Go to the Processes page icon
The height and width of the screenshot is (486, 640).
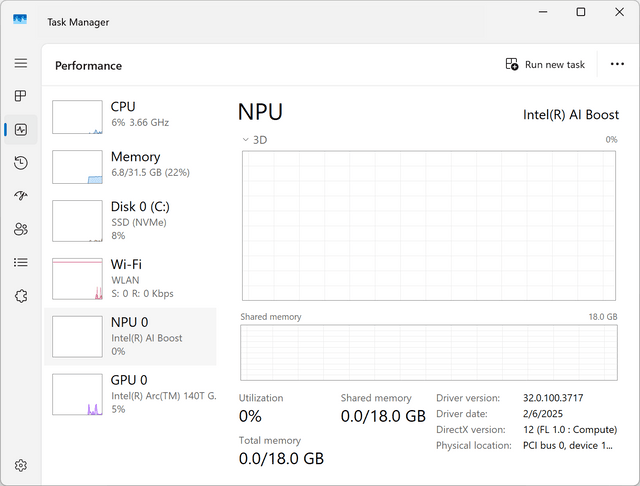click(20, 96)
